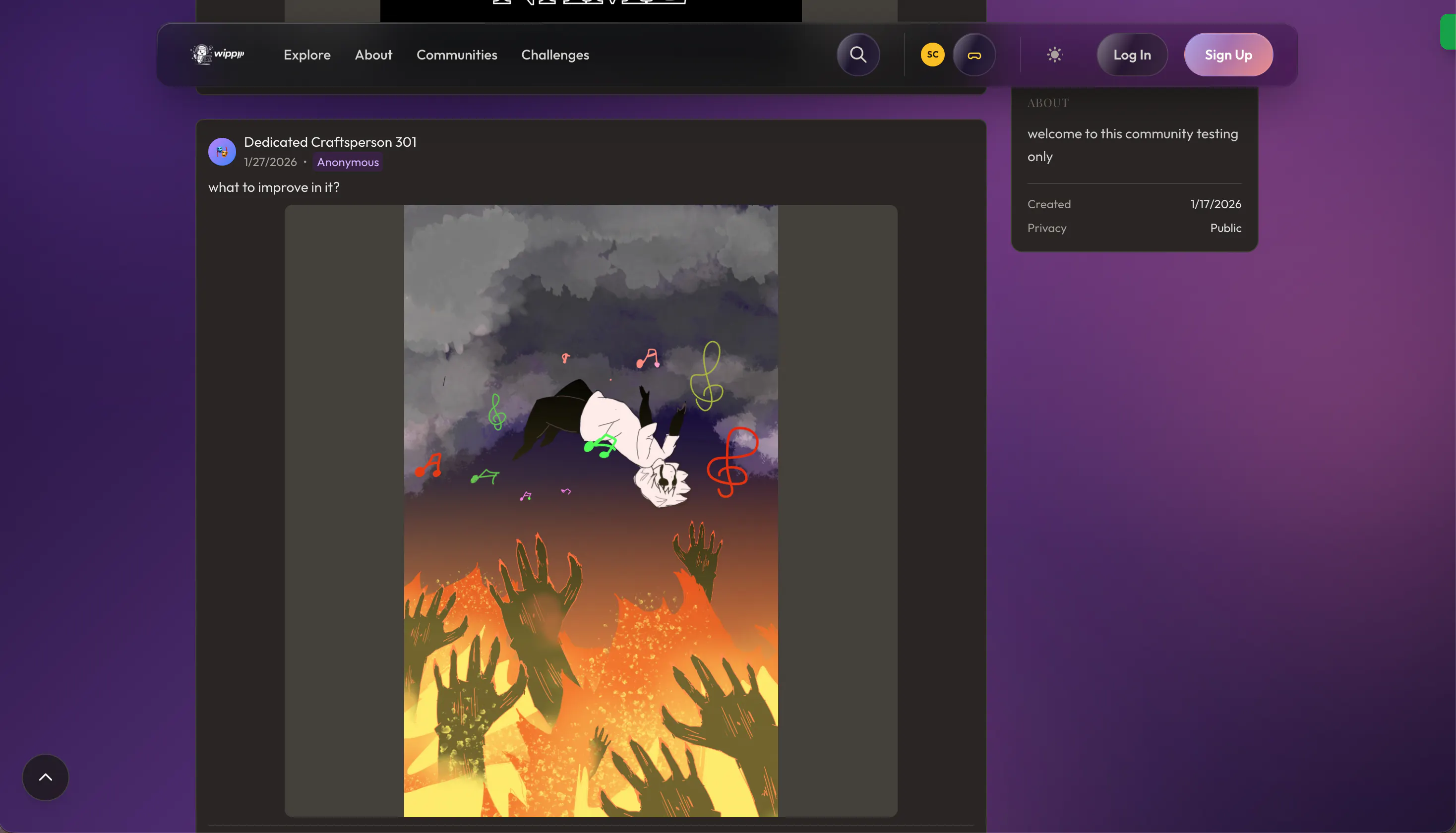
Task: Click the ABOUT heading in sidebar
Action: [x=1047, y=103]
